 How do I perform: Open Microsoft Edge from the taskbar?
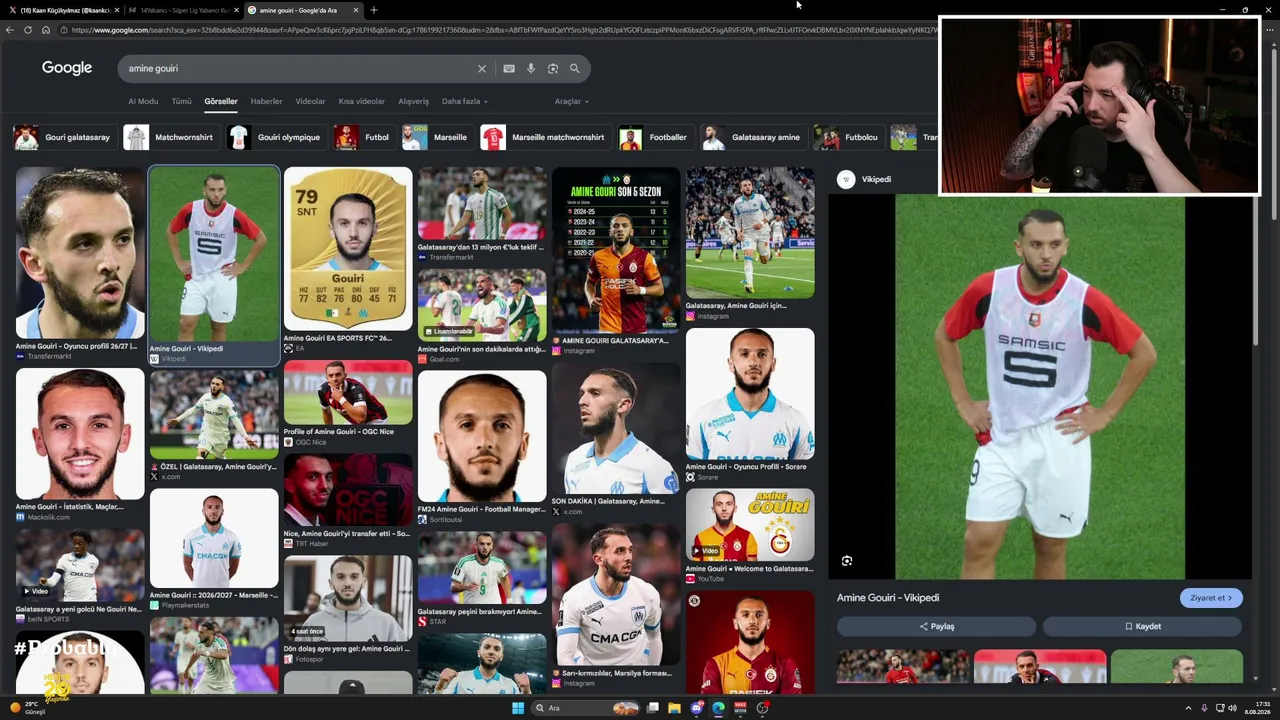coord(718,708)
